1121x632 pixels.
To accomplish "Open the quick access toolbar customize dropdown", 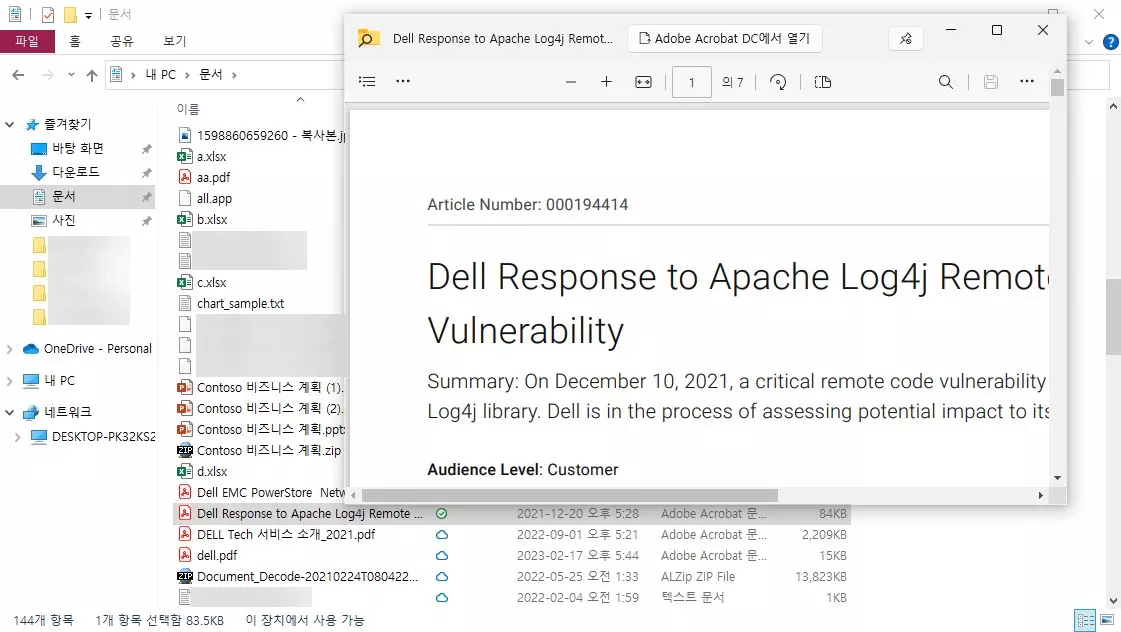I will [x=88, y=15].
